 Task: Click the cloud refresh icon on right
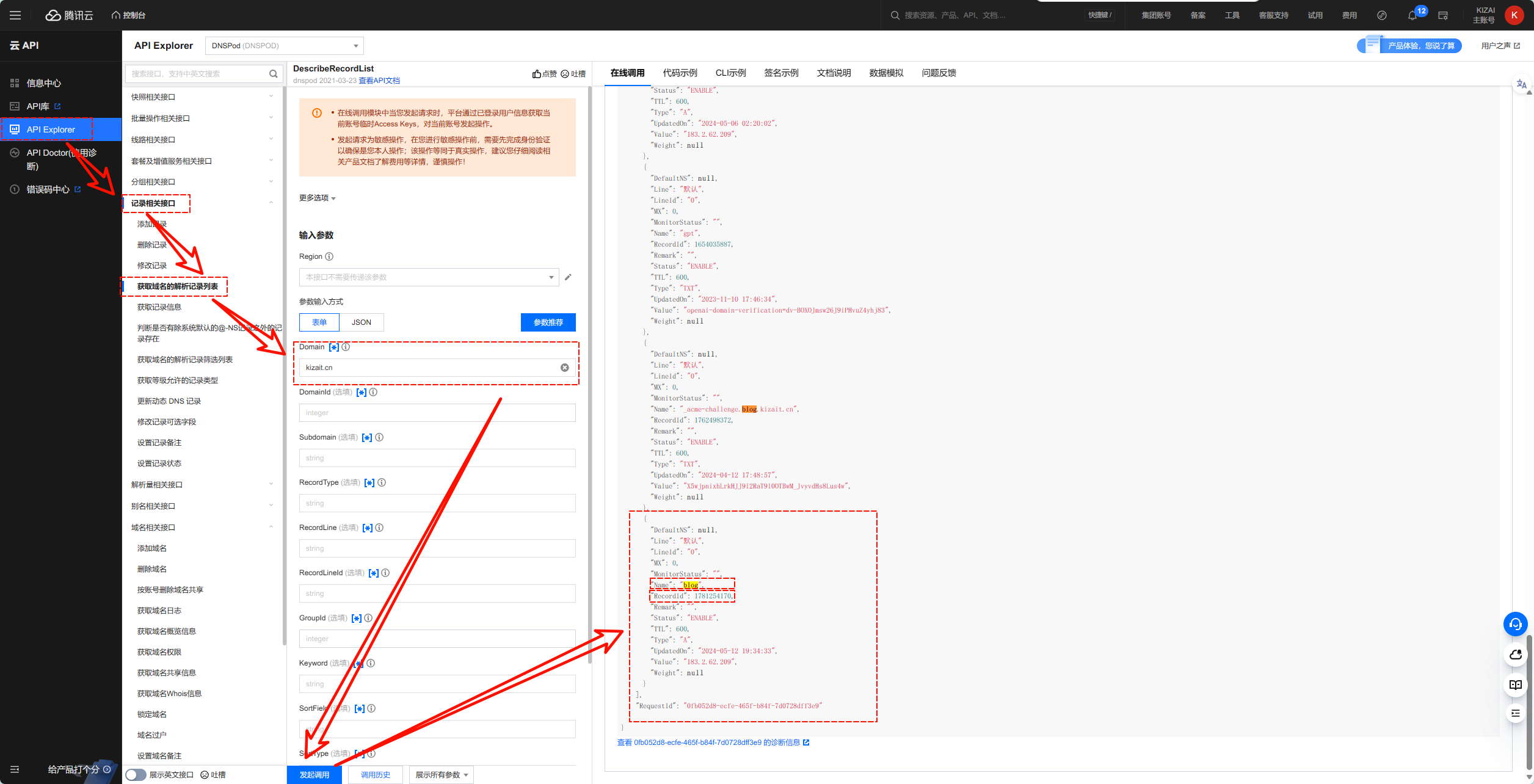pos(1515,655)
